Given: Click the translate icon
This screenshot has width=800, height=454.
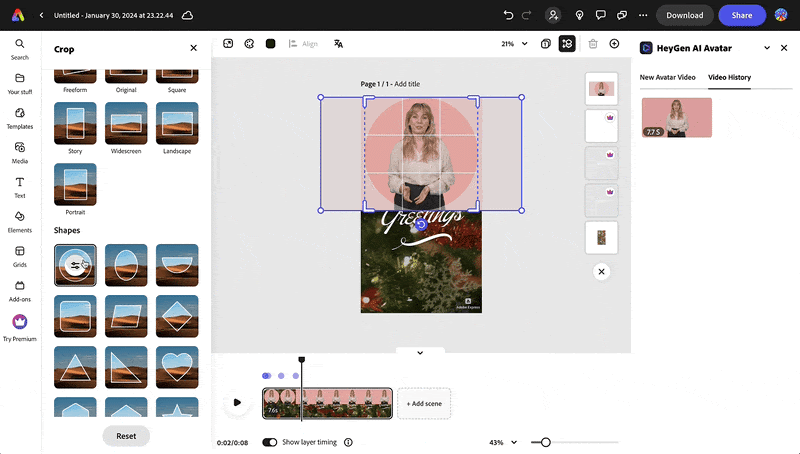Looking at the screenshot, I should point(338,44).
